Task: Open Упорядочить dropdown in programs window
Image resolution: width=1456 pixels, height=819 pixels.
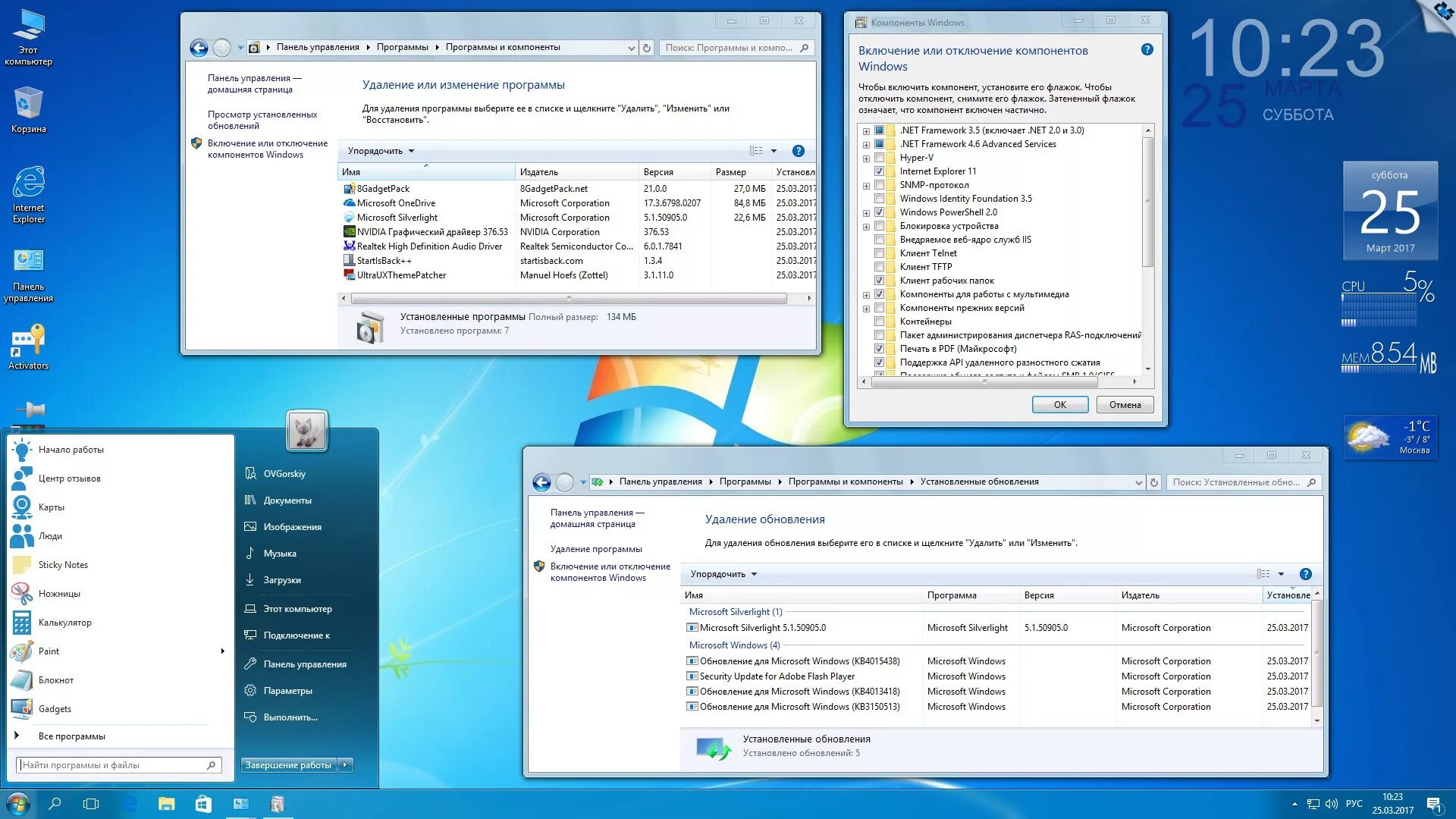Action: tap(381, 151)
